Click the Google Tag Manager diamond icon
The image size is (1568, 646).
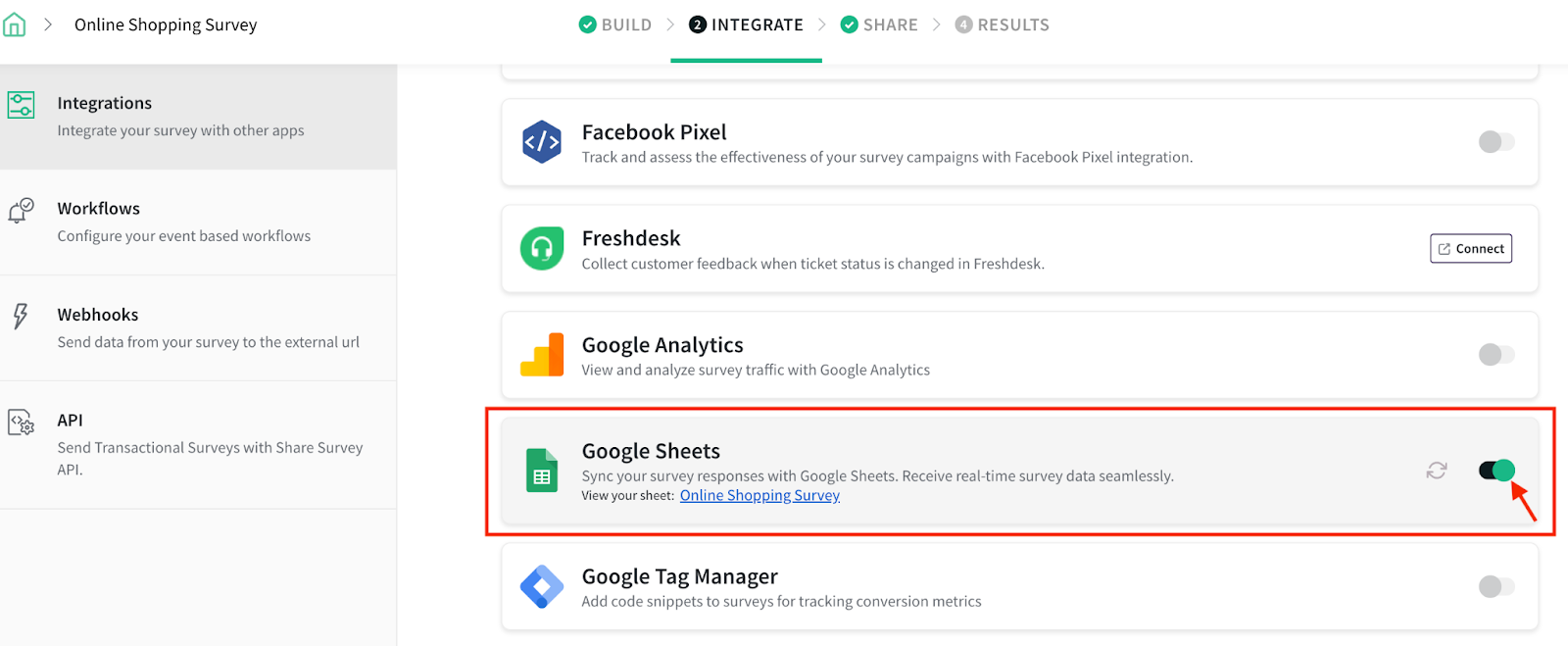pos(542,587)
